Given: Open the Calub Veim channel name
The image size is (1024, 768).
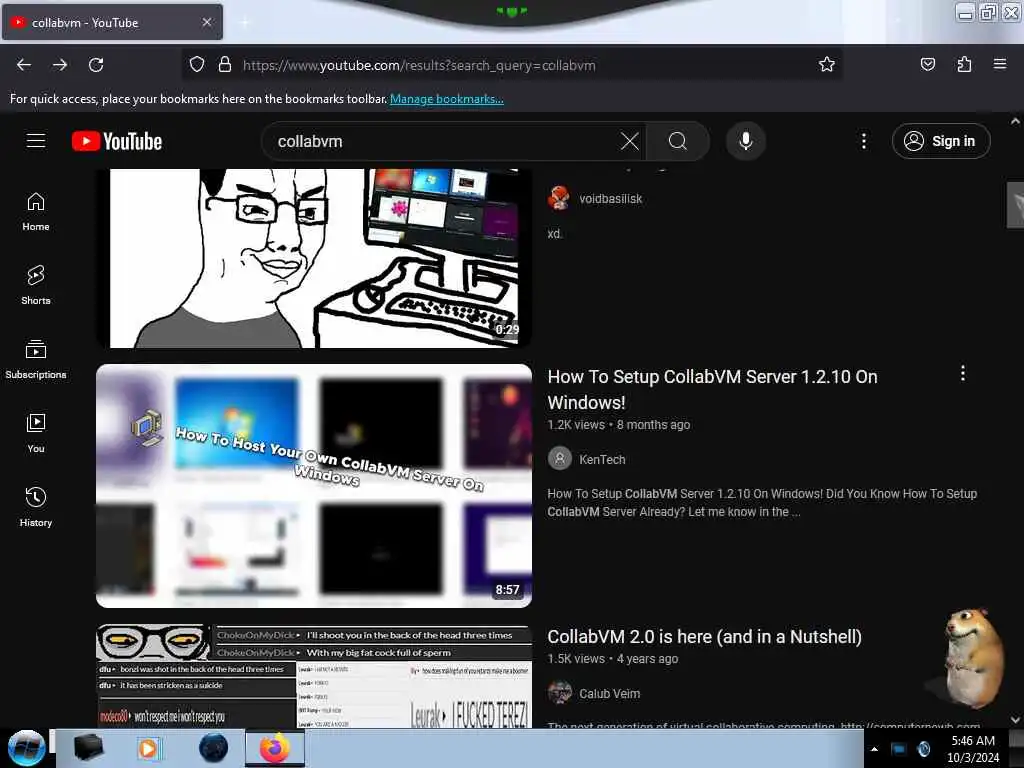Looking at the screenshot, I should tap(609, 694).
